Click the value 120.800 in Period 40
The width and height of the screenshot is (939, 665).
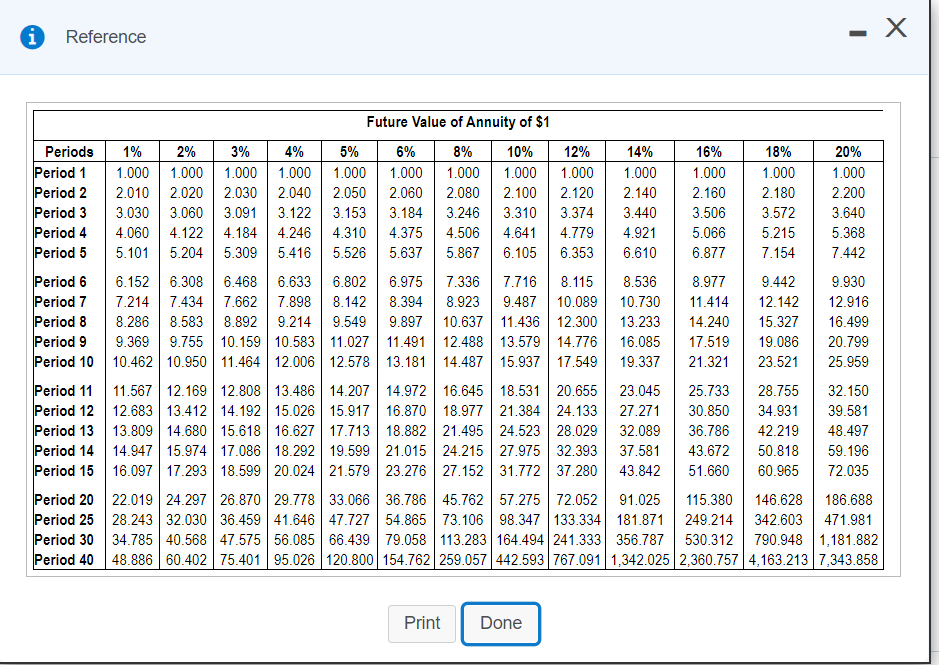click(x=349, y=560)
